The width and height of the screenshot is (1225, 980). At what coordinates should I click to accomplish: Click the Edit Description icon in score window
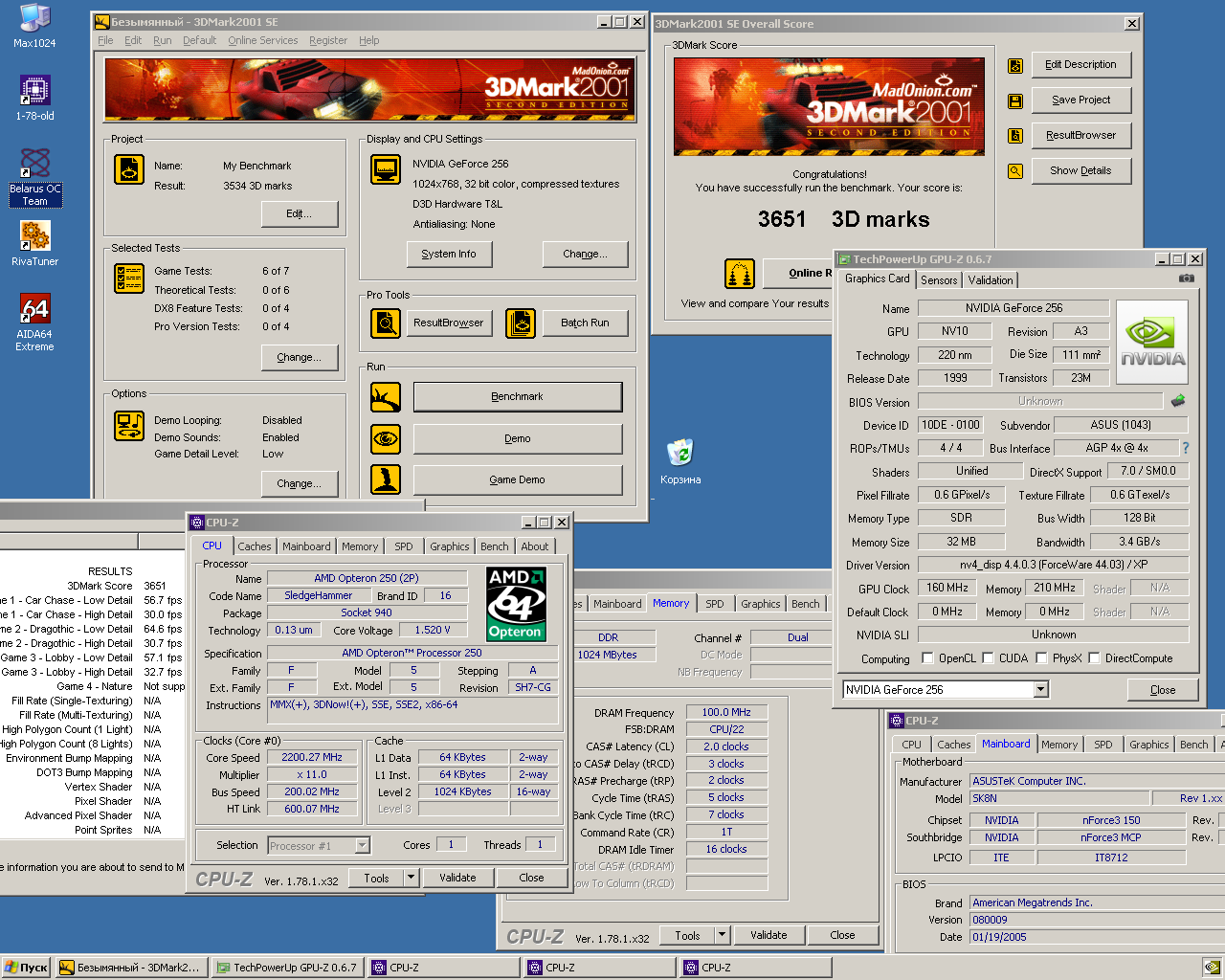click(1015, 66)
